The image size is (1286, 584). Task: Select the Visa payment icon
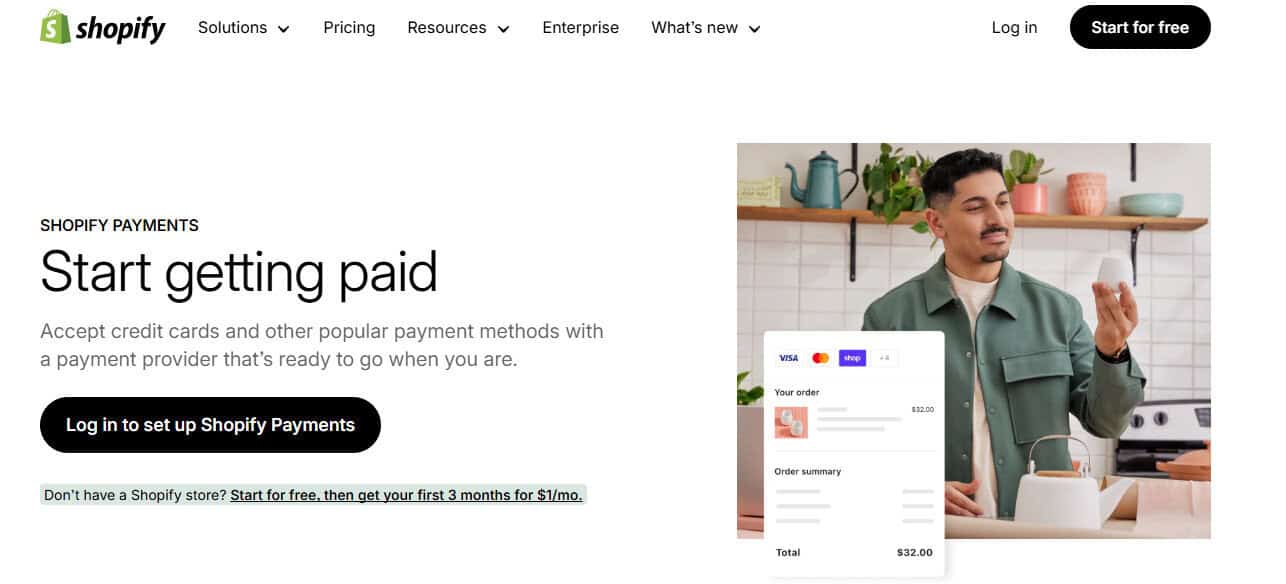coord(788,357)
